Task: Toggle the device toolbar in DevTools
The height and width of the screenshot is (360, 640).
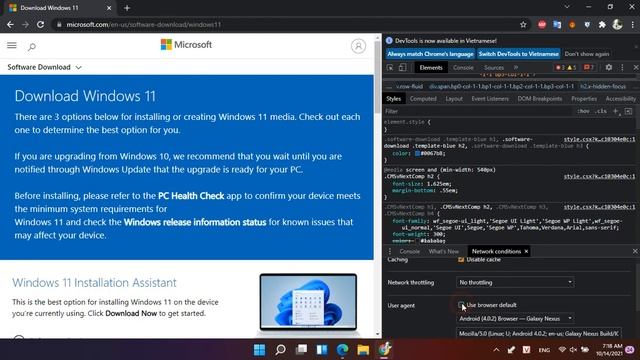Action: [x=402, y=68]
